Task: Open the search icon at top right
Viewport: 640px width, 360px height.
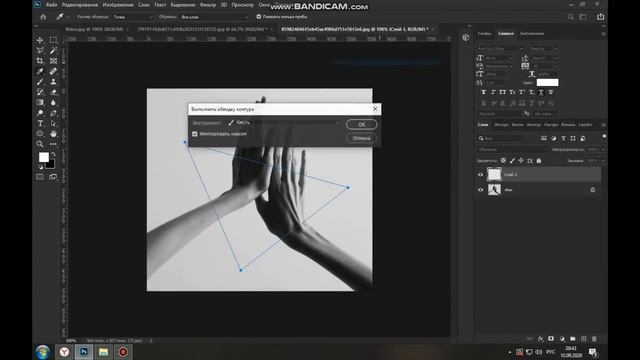Action: (x=571, y=17)
